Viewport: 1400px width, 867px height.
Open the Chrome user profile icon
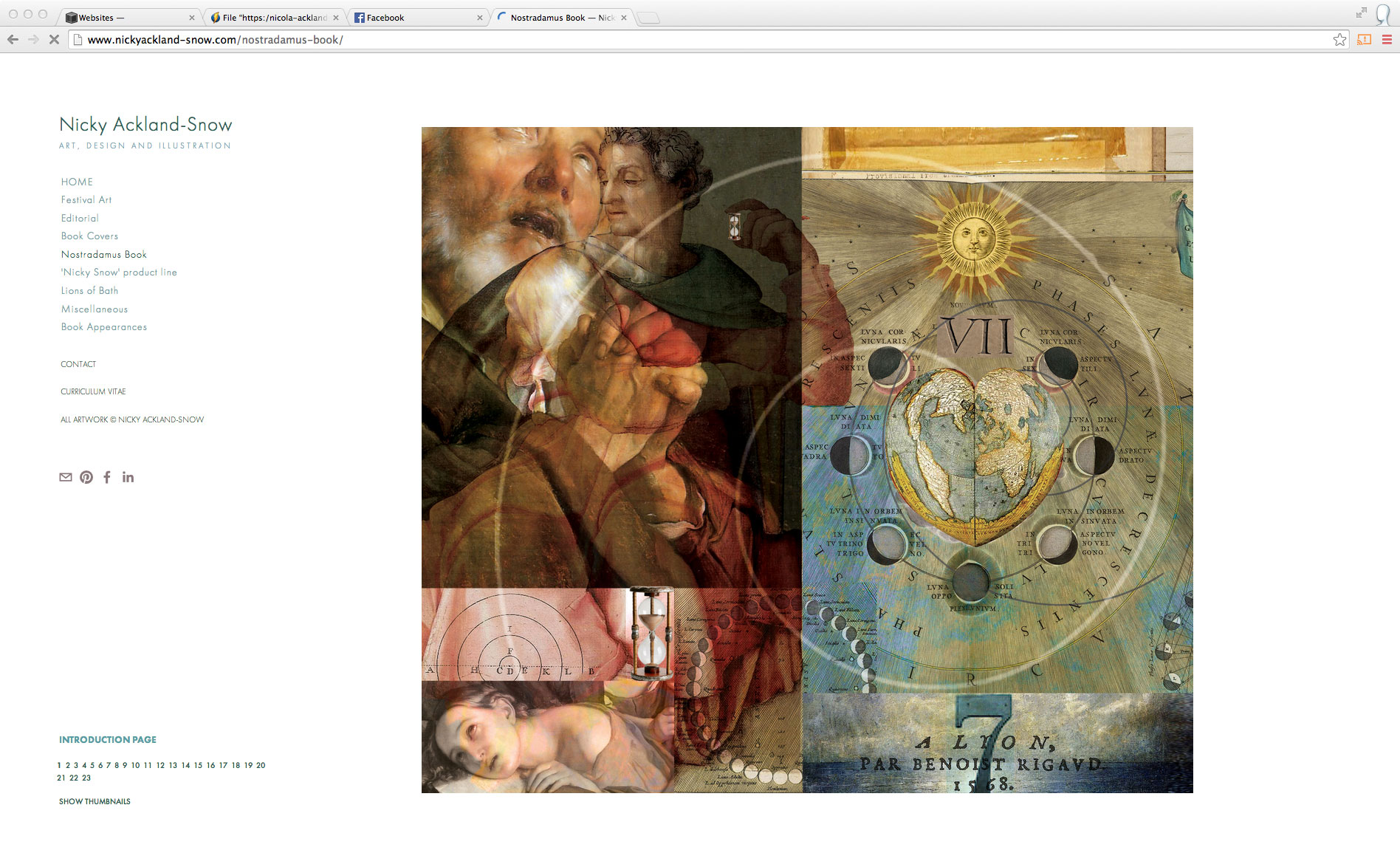tap(1383, 14)
